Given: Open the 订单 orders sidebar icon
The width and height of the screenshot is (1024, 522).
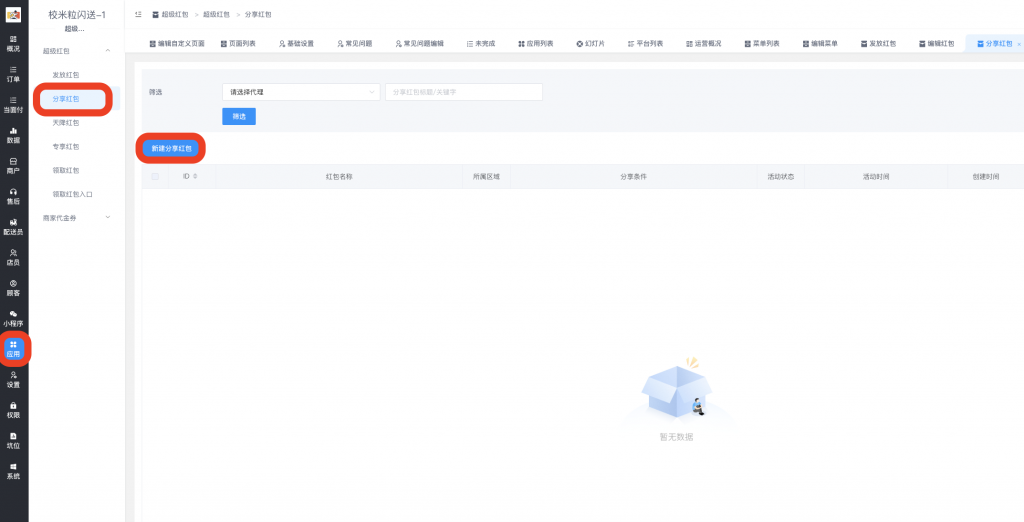Looking at the screenshot, I should click(x=13, y=74).
